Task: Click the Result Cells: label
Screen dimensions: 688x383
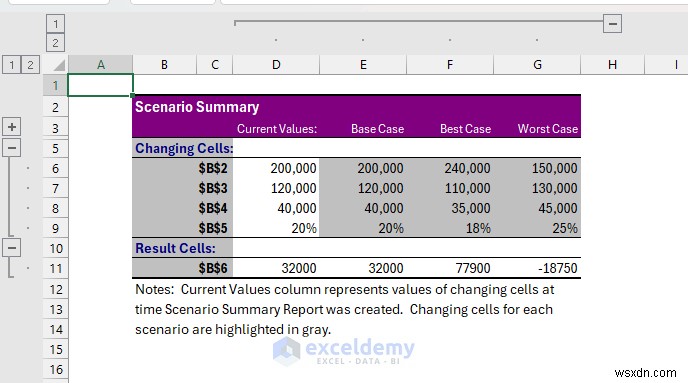Action: click(175, 248)
